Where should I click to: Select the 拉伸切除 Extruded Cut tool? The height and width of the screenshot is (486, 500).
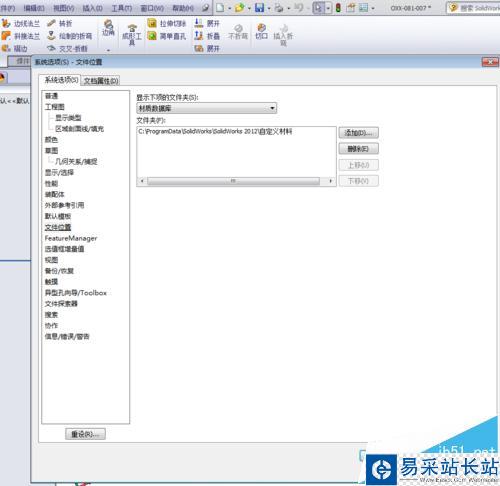167,23
